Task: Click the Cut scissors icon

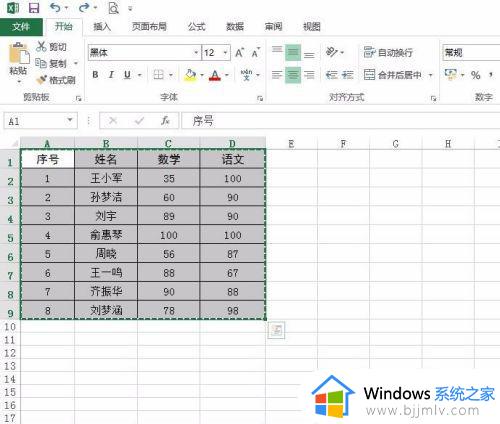Action: (x=41, y=46)
